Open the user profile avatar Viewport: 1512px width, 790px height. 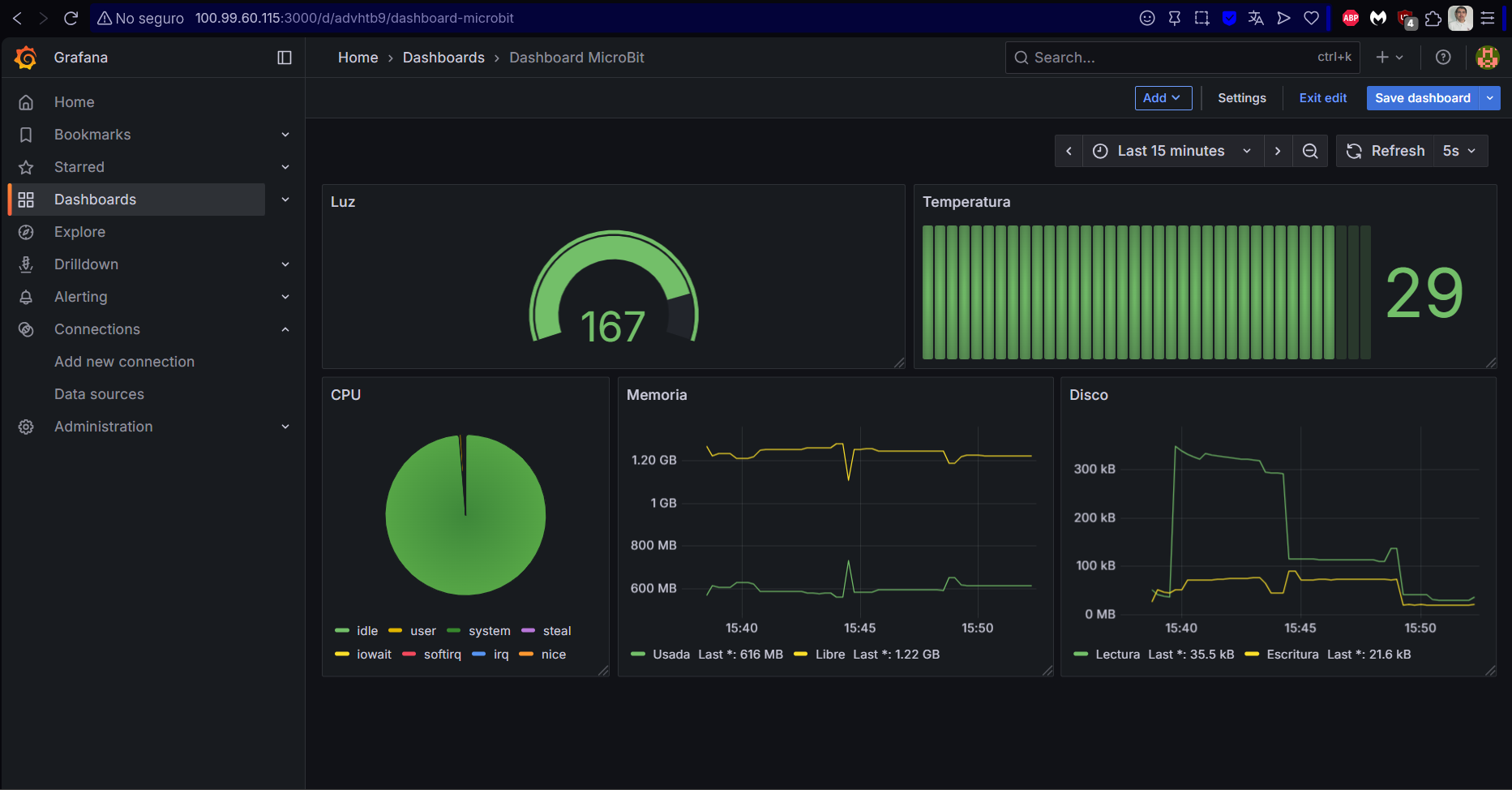point(1488,58)
